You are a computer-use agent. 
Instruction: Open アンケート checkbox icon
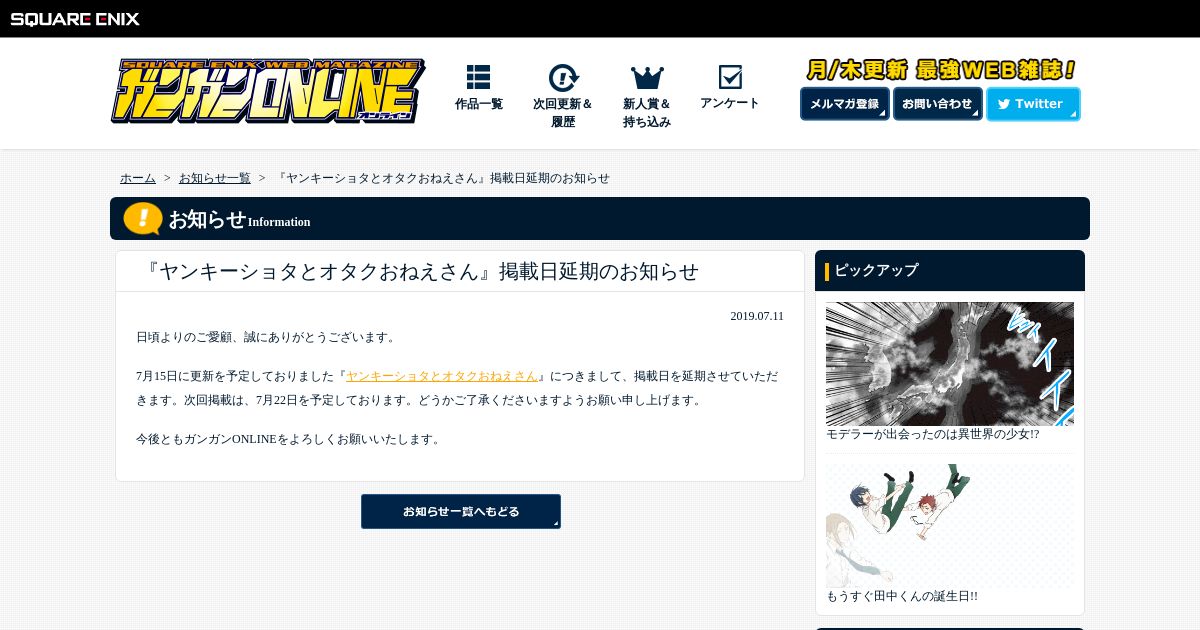(730, 77)
